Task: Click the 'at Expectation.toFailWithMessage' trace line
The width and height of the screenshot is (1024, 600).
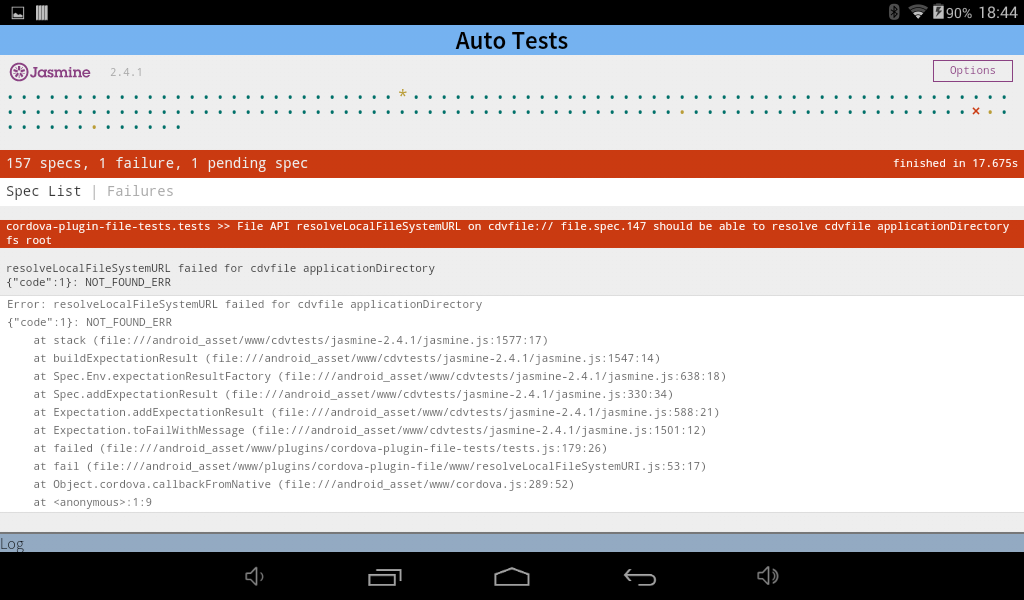Action: point(370,430)
